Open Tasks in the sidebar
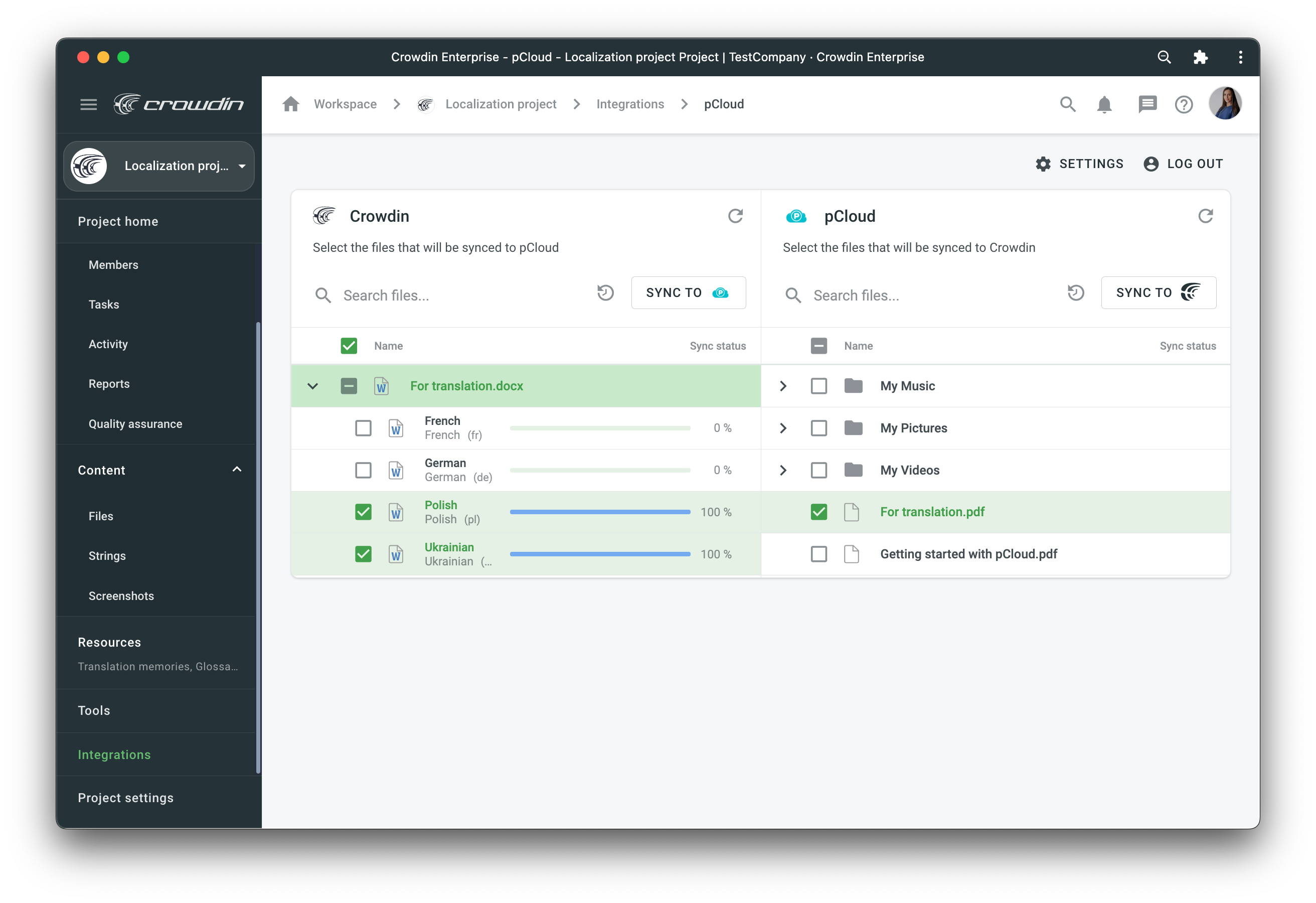The height and width of the screenshot is (903, 1316). [x=104, y=305]
